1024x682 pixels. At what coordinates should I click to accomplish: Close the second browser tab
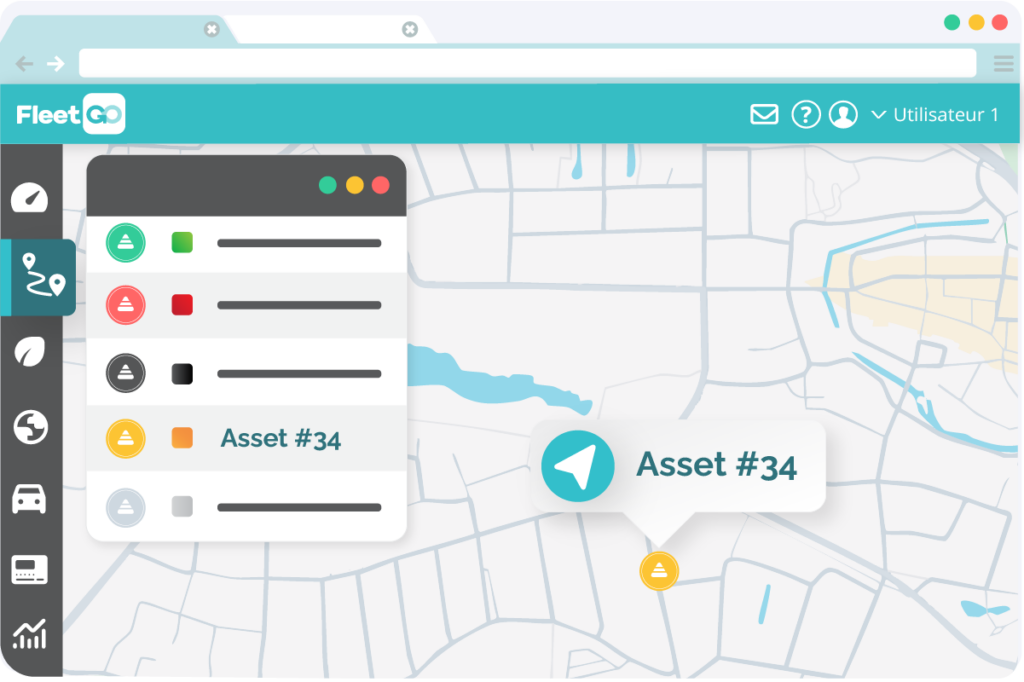click(x=410, y=29)
